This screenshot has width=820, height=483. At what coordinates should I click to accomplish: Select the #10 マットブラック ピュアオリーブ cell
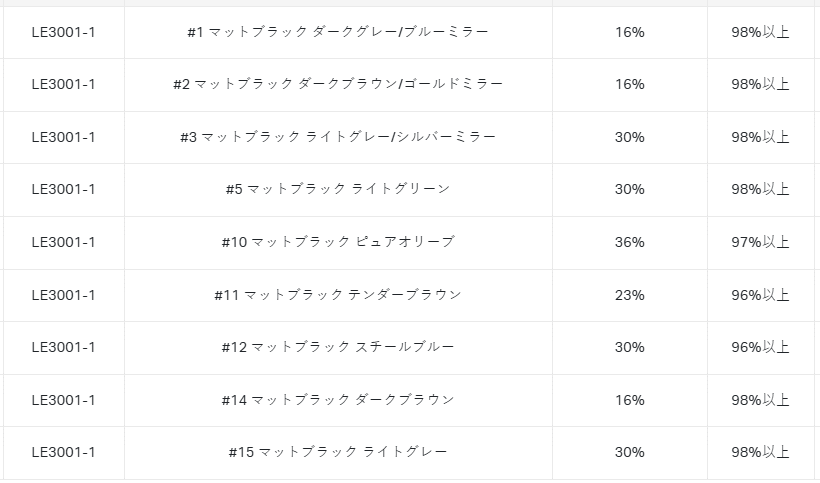[x=338, y=243]
